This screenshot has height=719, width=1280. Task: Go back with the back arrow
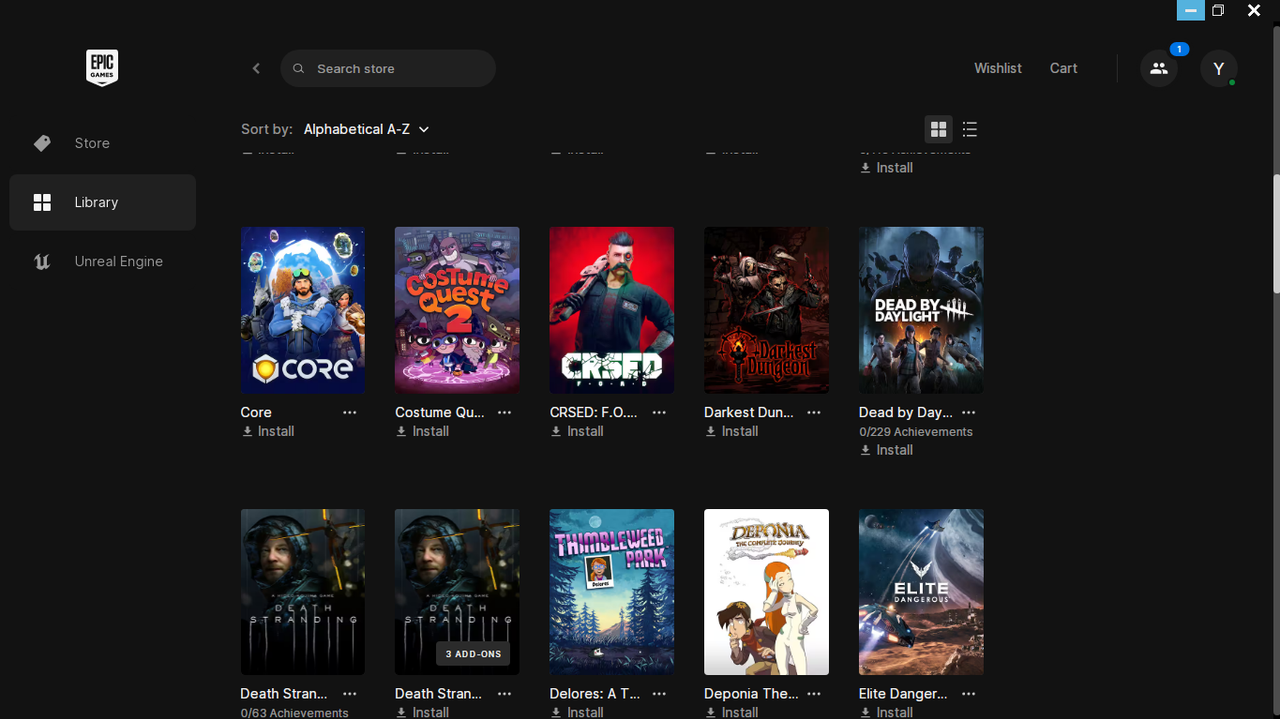(x=256, y=68)
